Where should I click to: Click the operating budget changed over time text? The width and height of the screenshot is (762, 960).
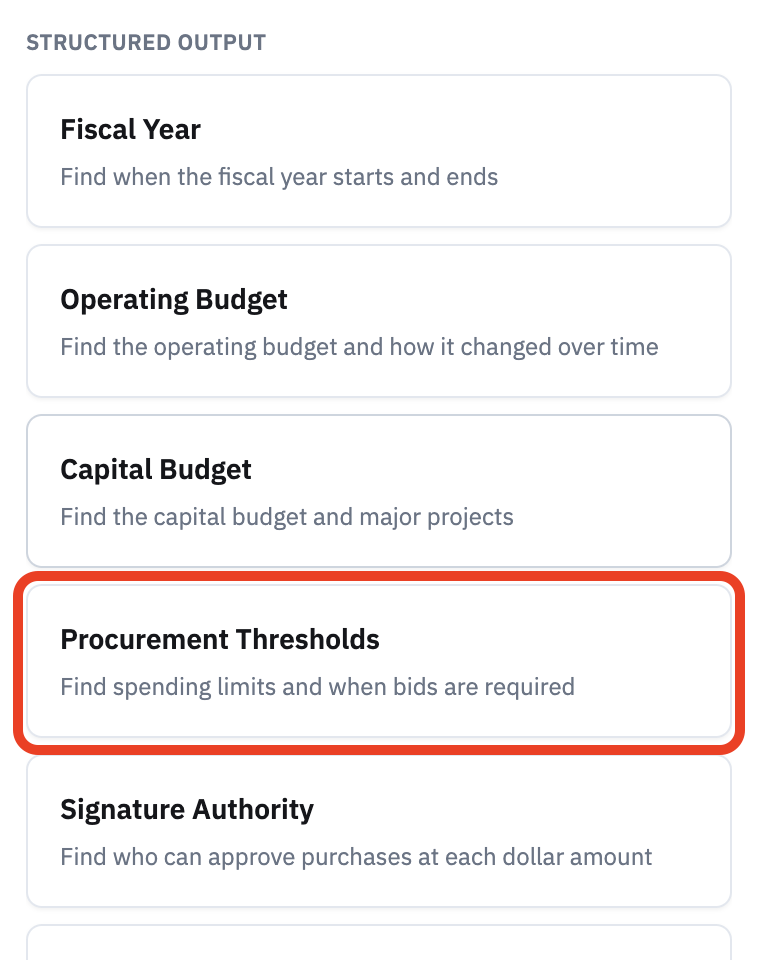tap(359, 347)
